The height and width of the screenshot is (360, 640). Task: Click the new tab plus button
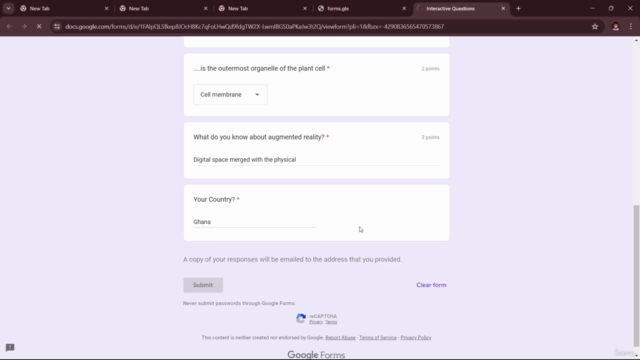coord(518,8)
